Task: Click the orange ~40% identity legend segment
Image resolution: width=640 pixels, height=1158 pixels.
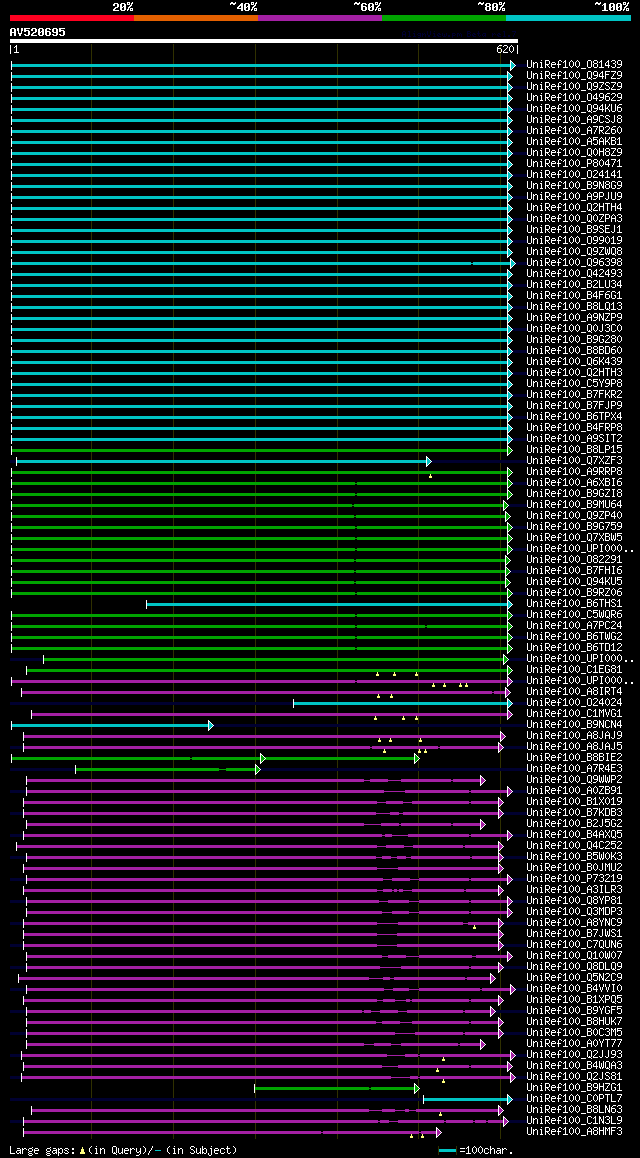Action: tap(196, 17)
